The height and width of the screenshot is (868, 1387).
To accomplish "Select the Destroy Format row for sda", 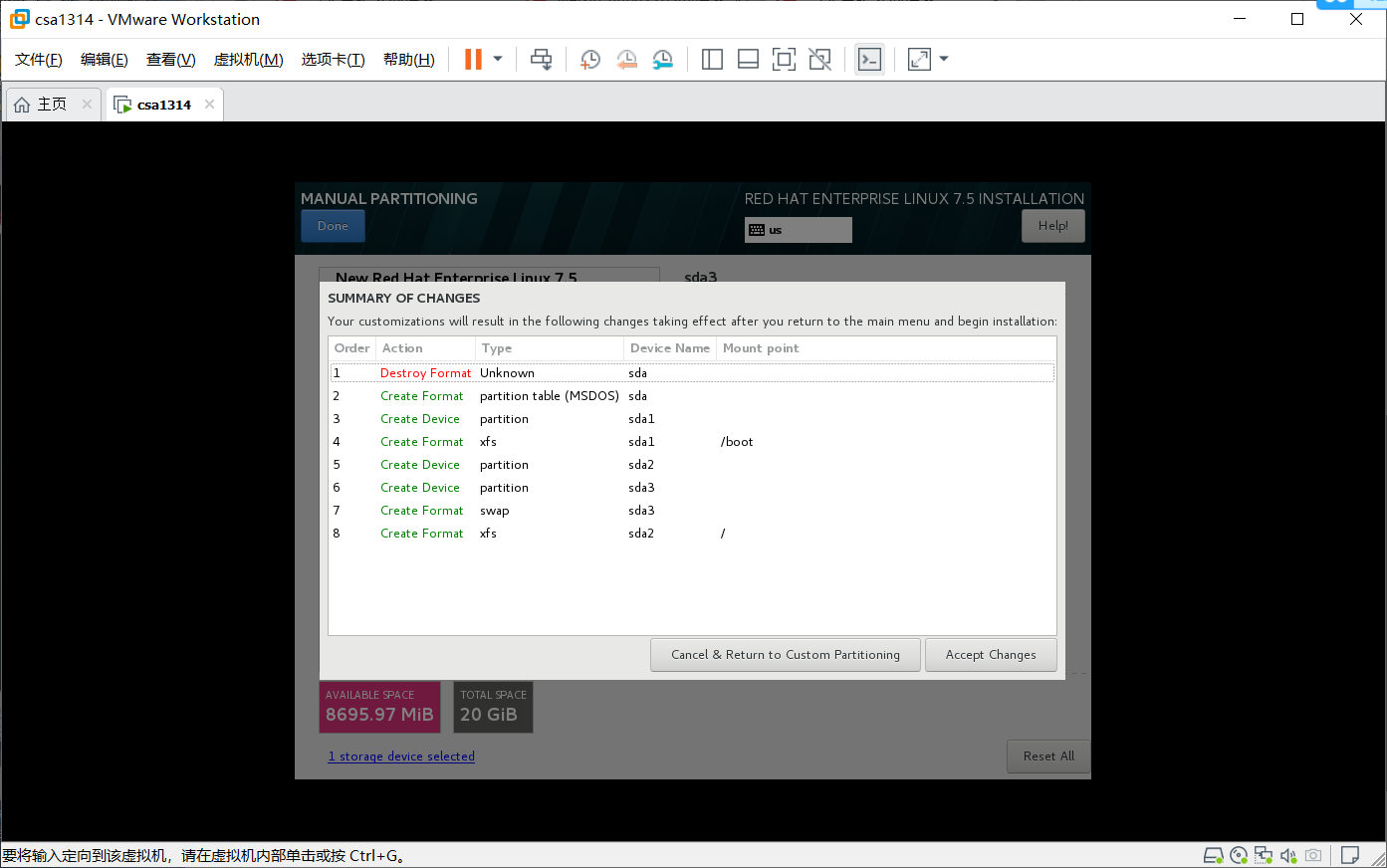I will pyautogui.click(x=692, y=373).
